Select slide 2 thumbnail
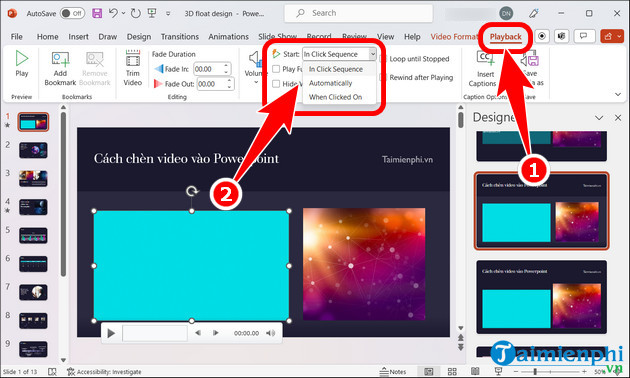 33,150
